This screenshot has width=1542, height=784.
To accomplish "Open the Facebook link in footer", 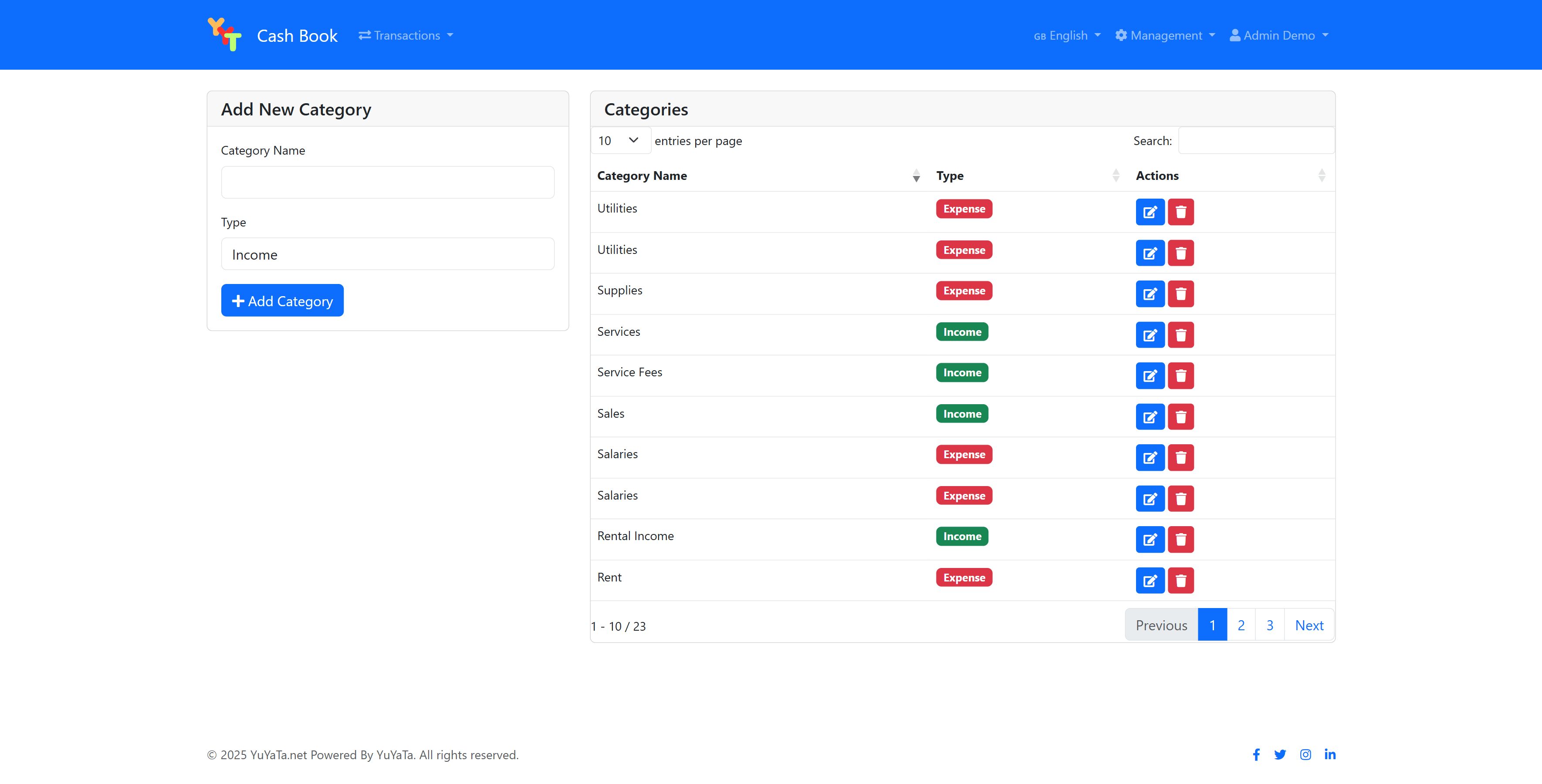I will [1256, 755].
